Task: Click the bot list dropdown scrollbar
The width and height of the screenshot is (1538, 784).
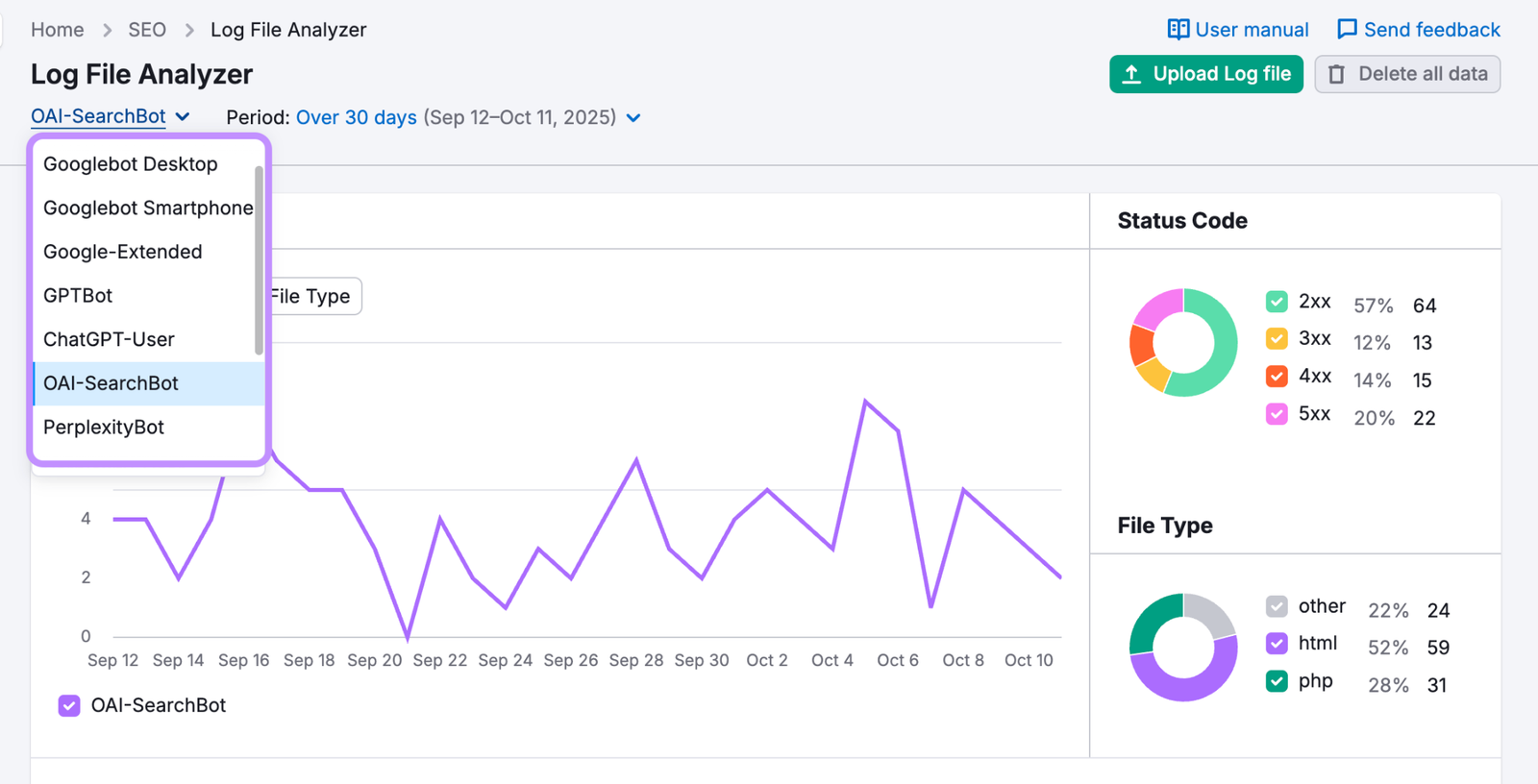Action: (x=259, y=259)
